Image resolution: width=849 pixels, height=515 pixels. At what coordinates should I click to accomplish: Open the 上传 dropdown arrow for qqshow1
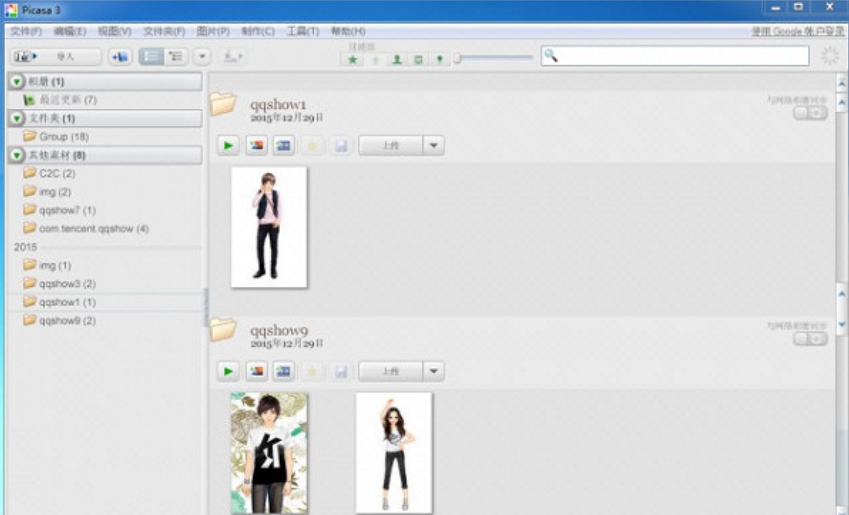pyautogui.click(x=433, y=146)
